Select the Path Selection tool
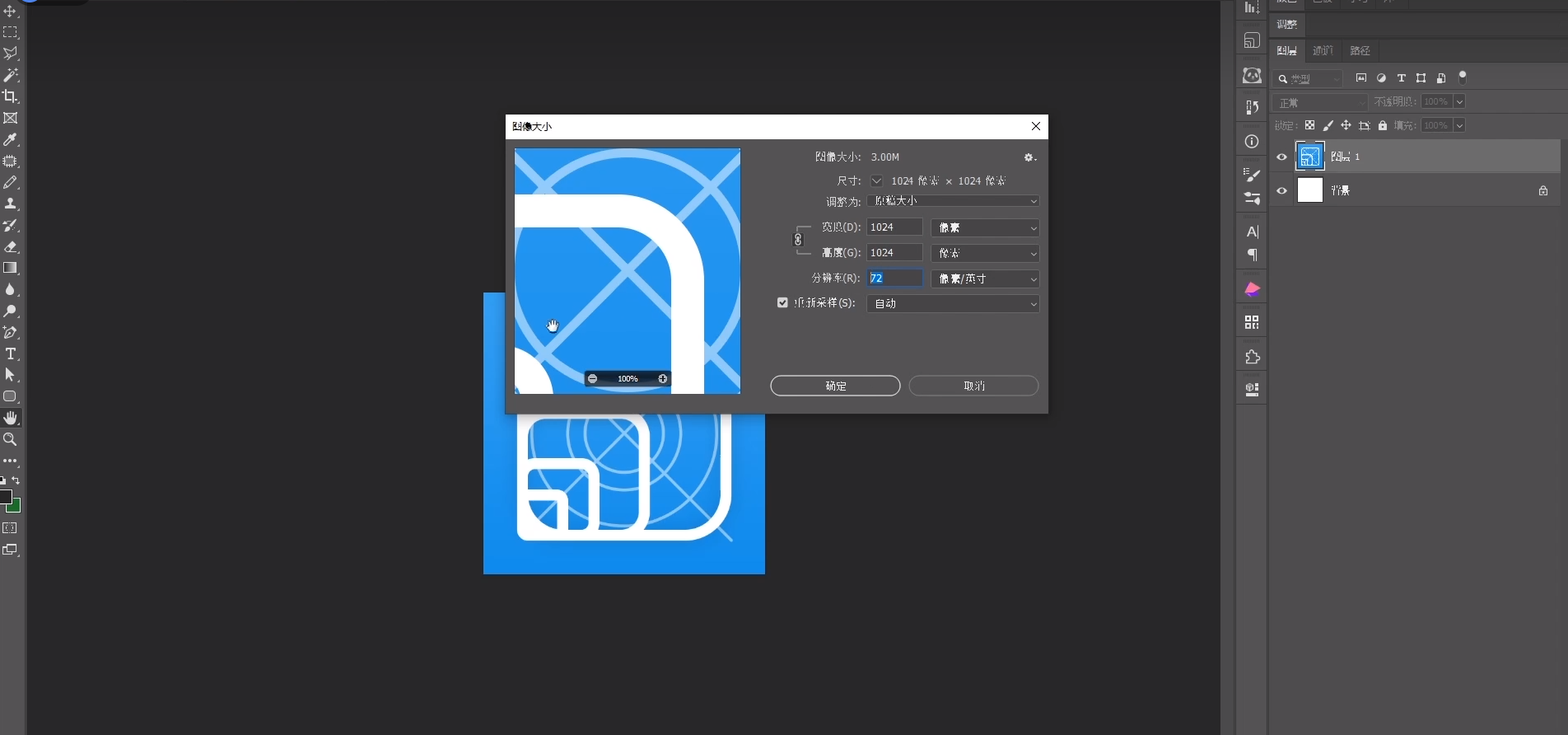This screenshot has height=735, width=1568. coord(11,375)
